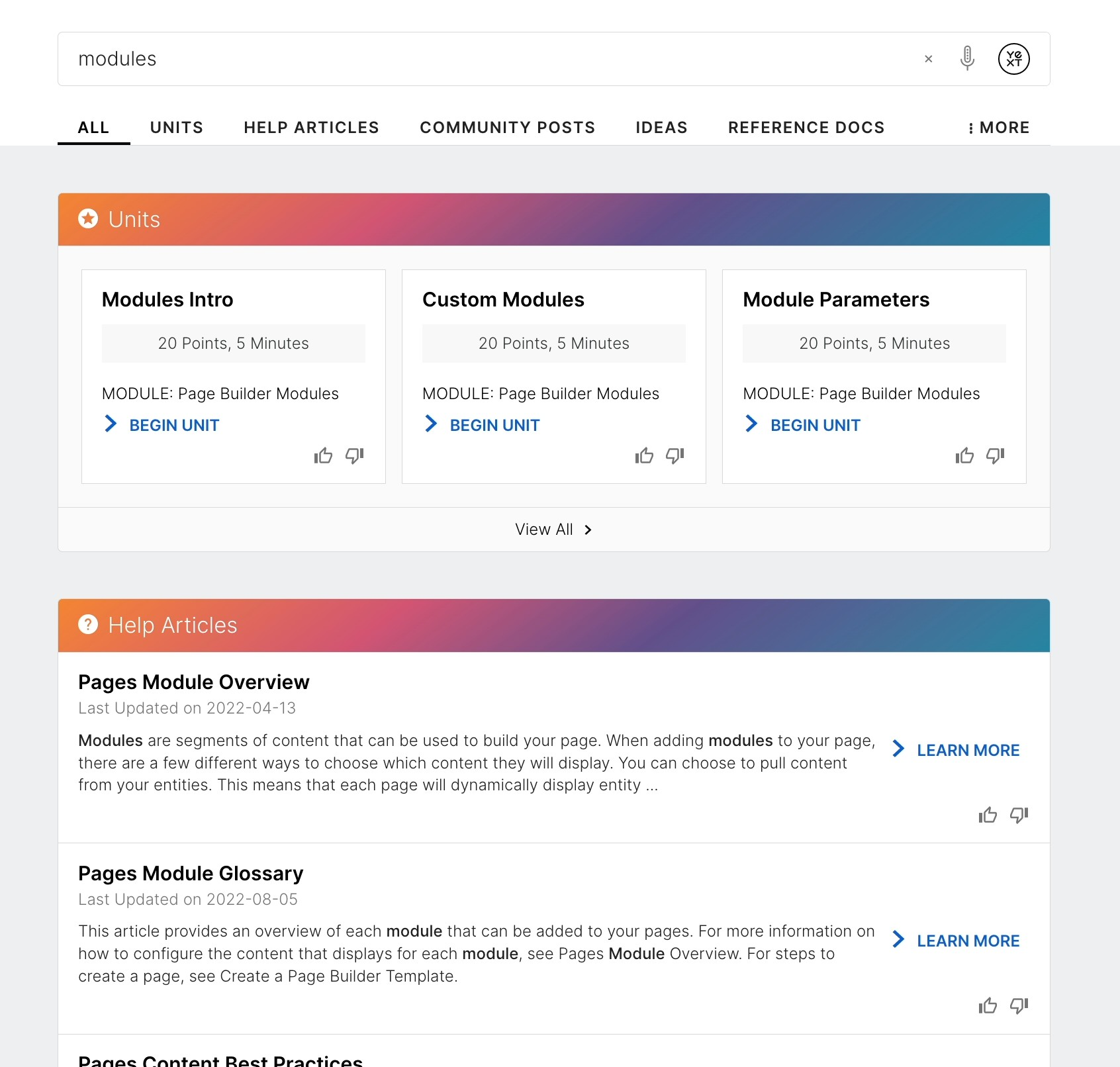Thumbs up Pages Module Overview article

[988, 815]
